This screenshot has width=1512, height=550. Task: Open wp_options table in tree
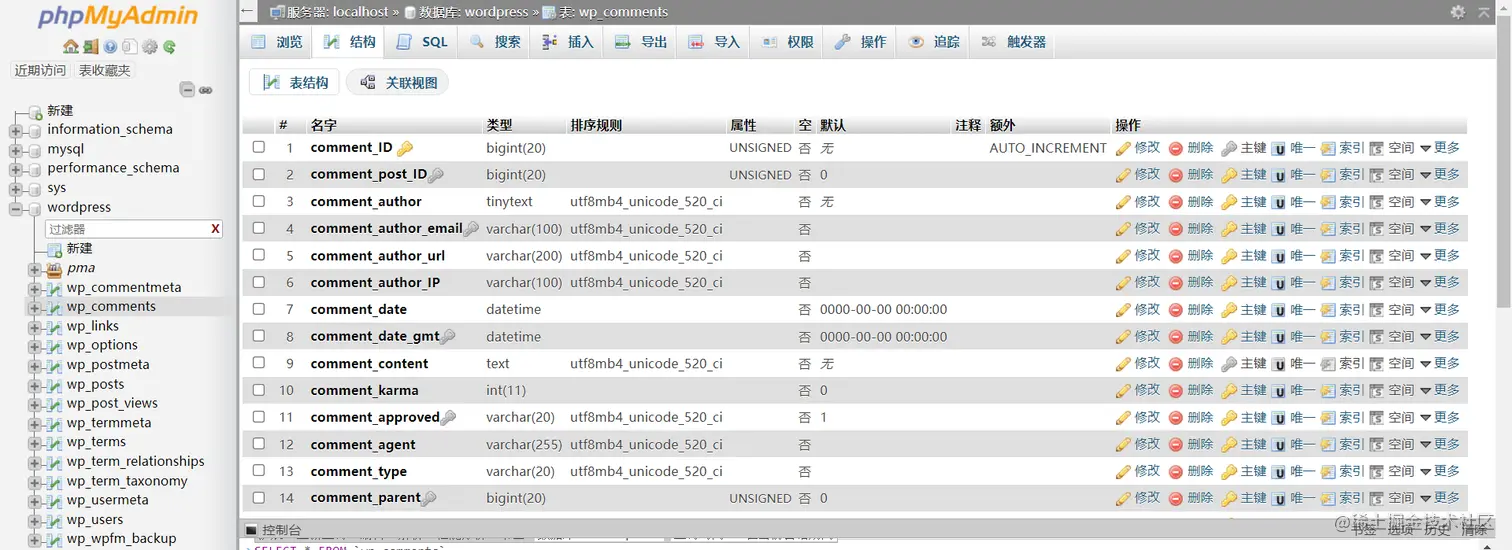pyautogui.click(x=102, y=345)
